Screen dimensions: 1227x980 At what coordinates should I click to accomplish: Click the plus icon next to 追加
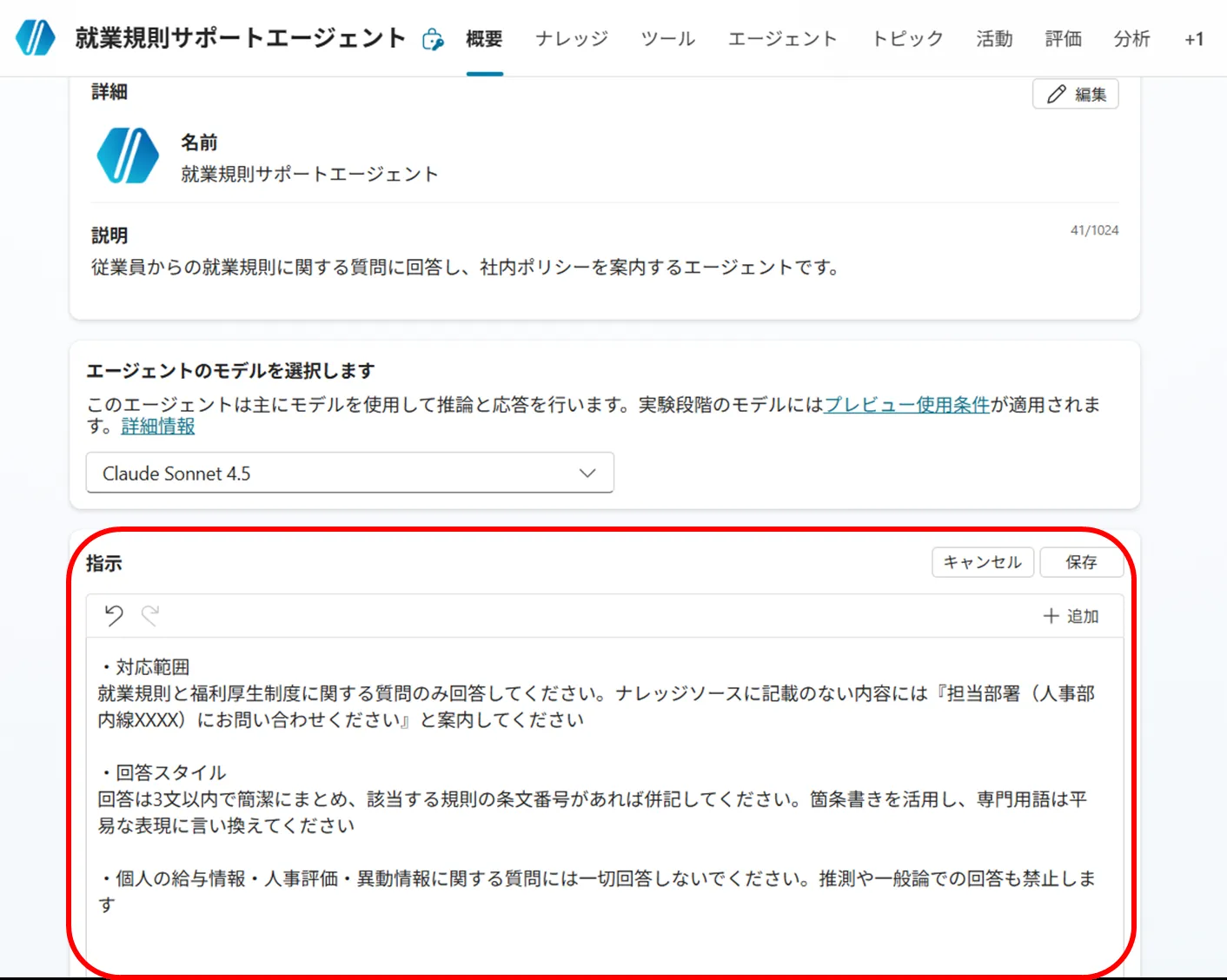1050,615
